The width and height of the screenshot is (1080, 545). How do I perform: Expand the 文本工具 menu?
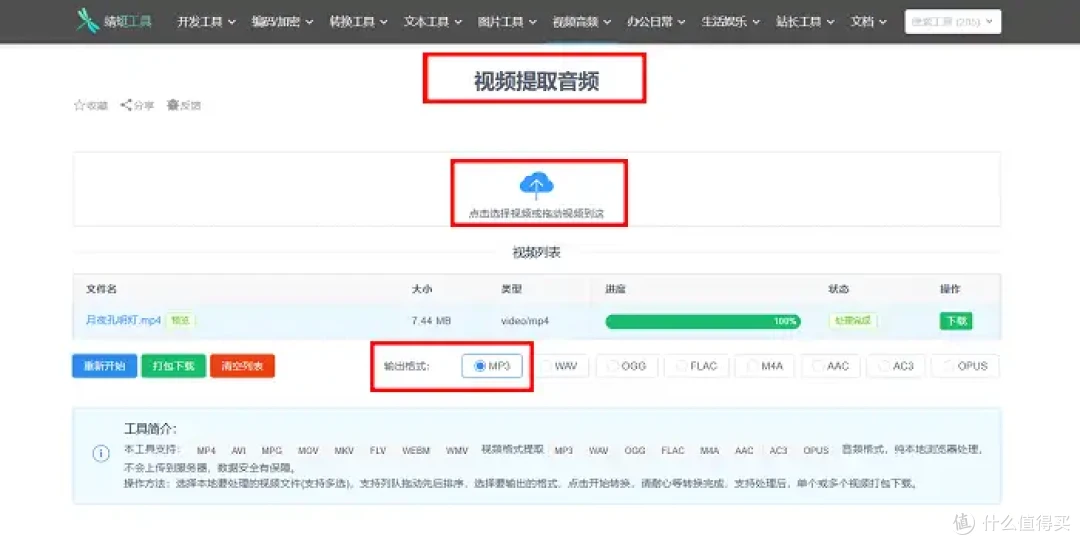(433, 21)
